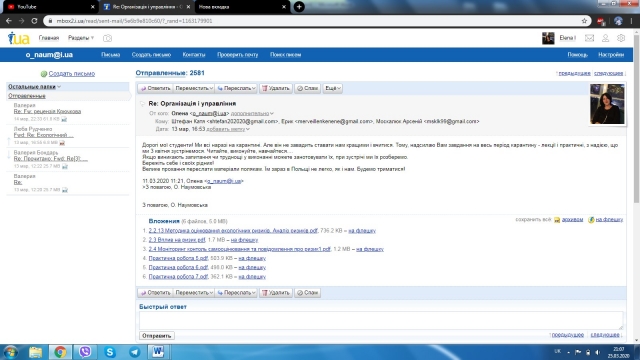Screen dimensions: 640x360
Task: Click Проверить почту in the blue bar
Action: (238, 55)
